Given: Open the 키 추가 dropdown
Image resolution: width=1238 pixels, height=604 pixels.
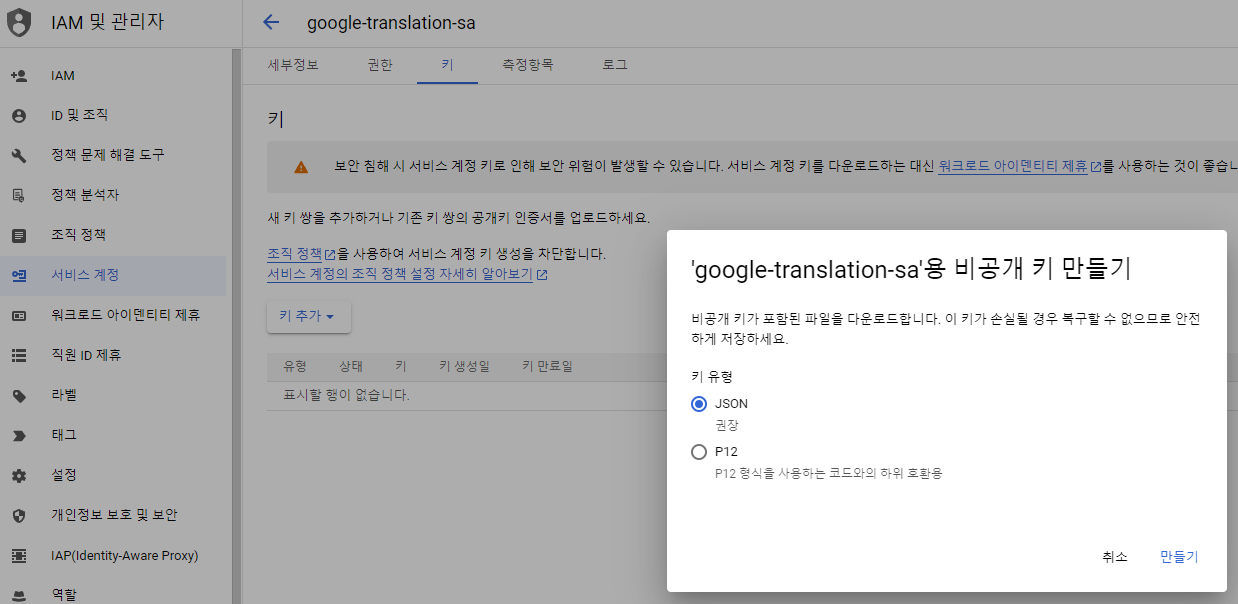Looking at the screenshot, I should pyautogui.click(x=308, y=316).
